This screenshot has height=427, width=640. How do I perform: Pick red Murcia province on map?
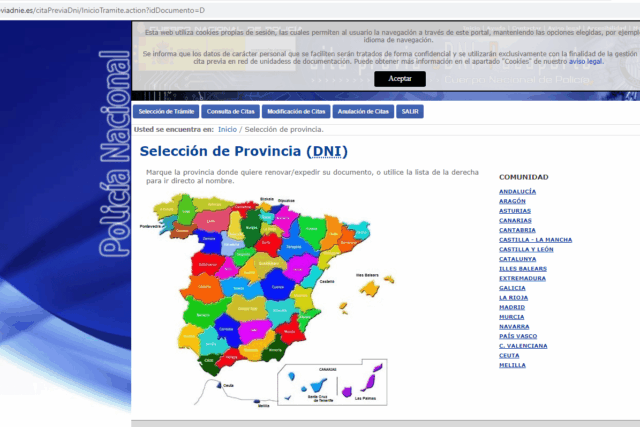(x=291, y=331)
